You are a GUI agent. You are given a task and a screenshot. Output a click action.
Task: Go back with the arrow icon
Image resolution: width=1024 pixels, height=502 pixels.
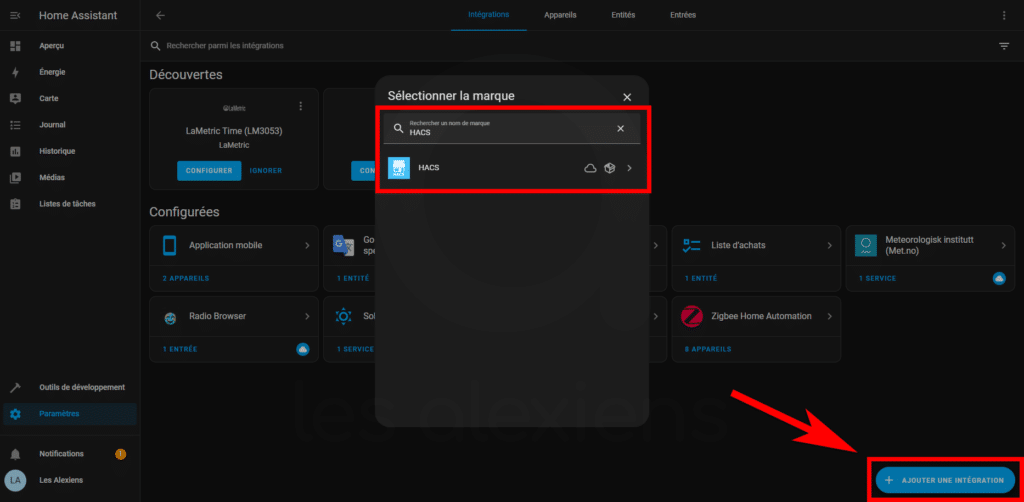[161, 15]
